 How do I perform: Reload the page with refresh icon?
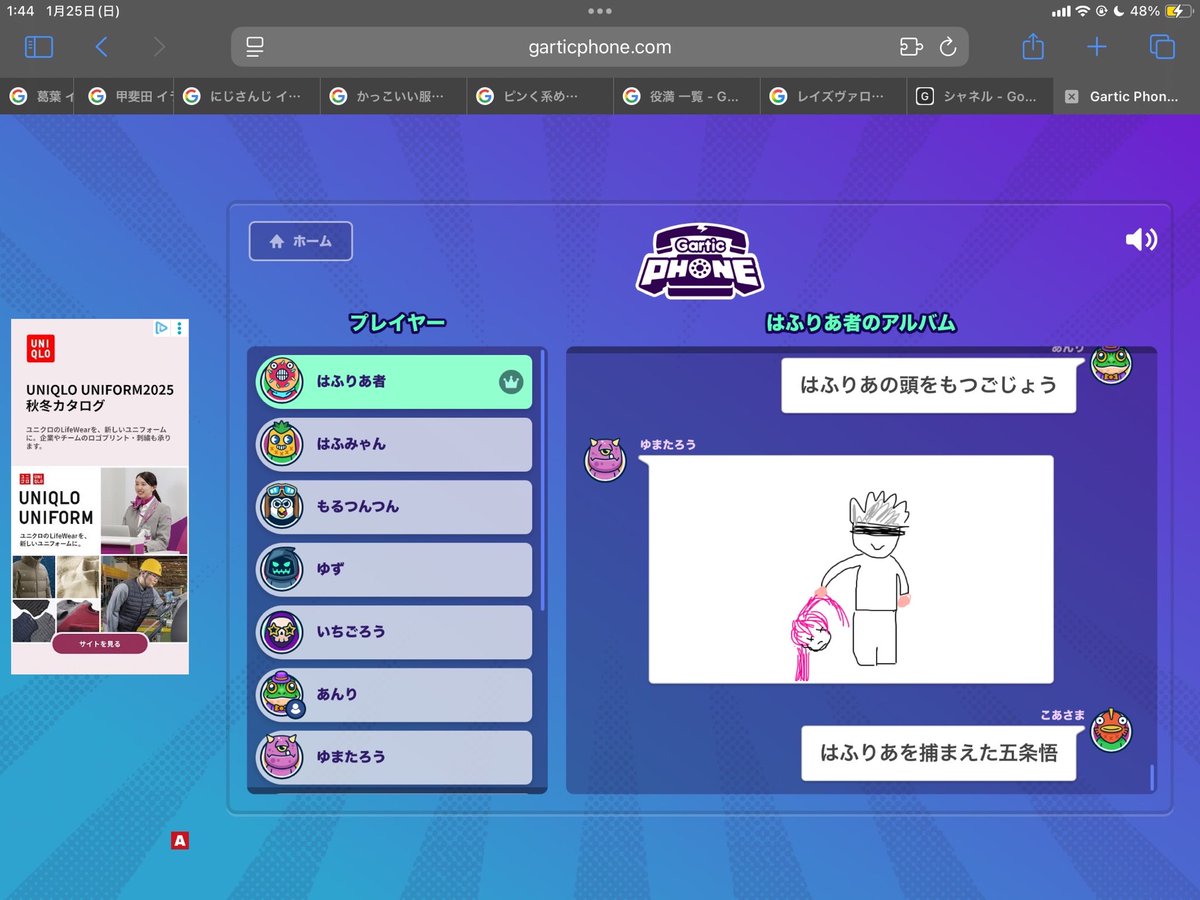(x=948, y=47)
